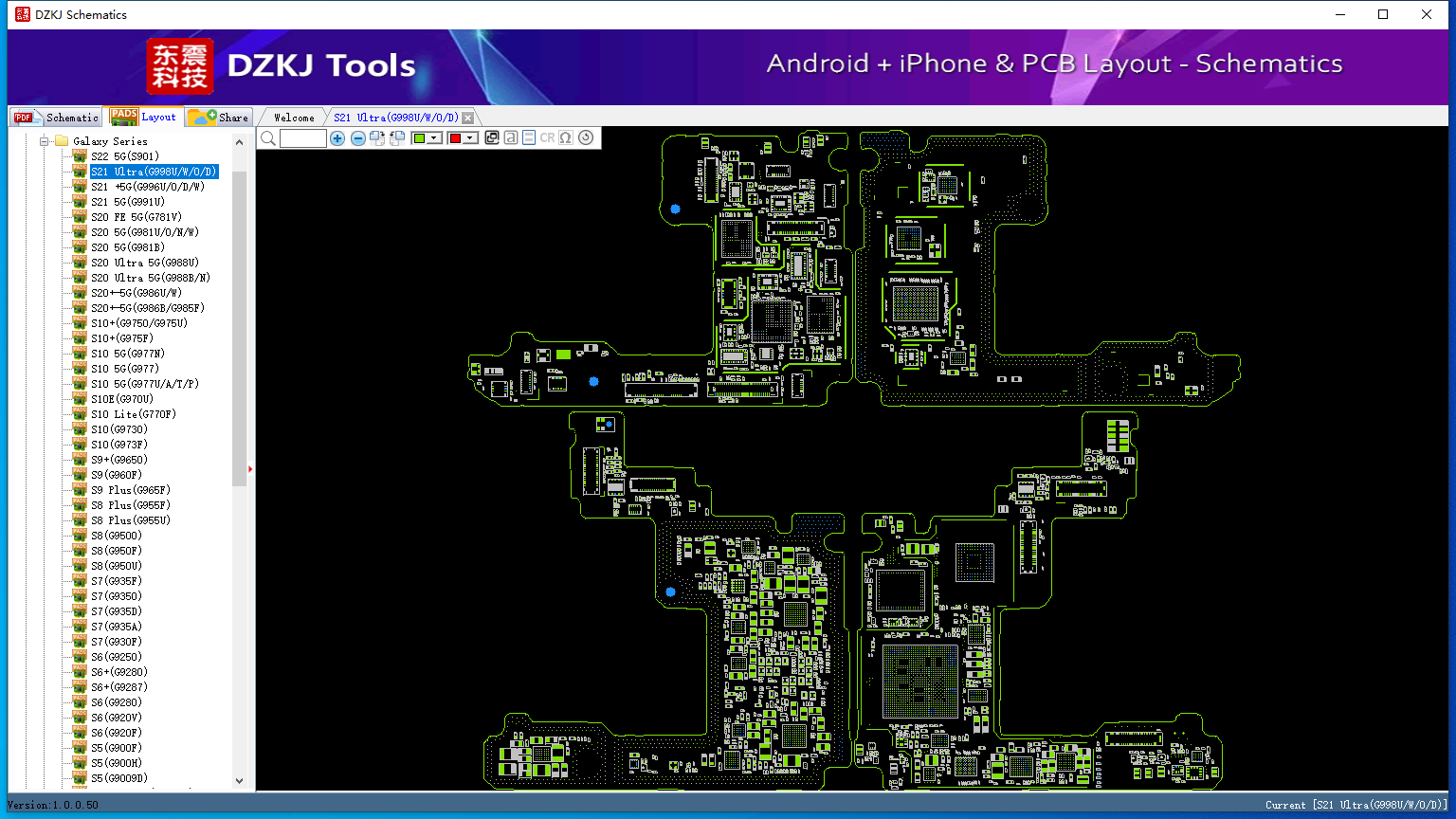Open S10+(G975F) layout

pos(122,338)
